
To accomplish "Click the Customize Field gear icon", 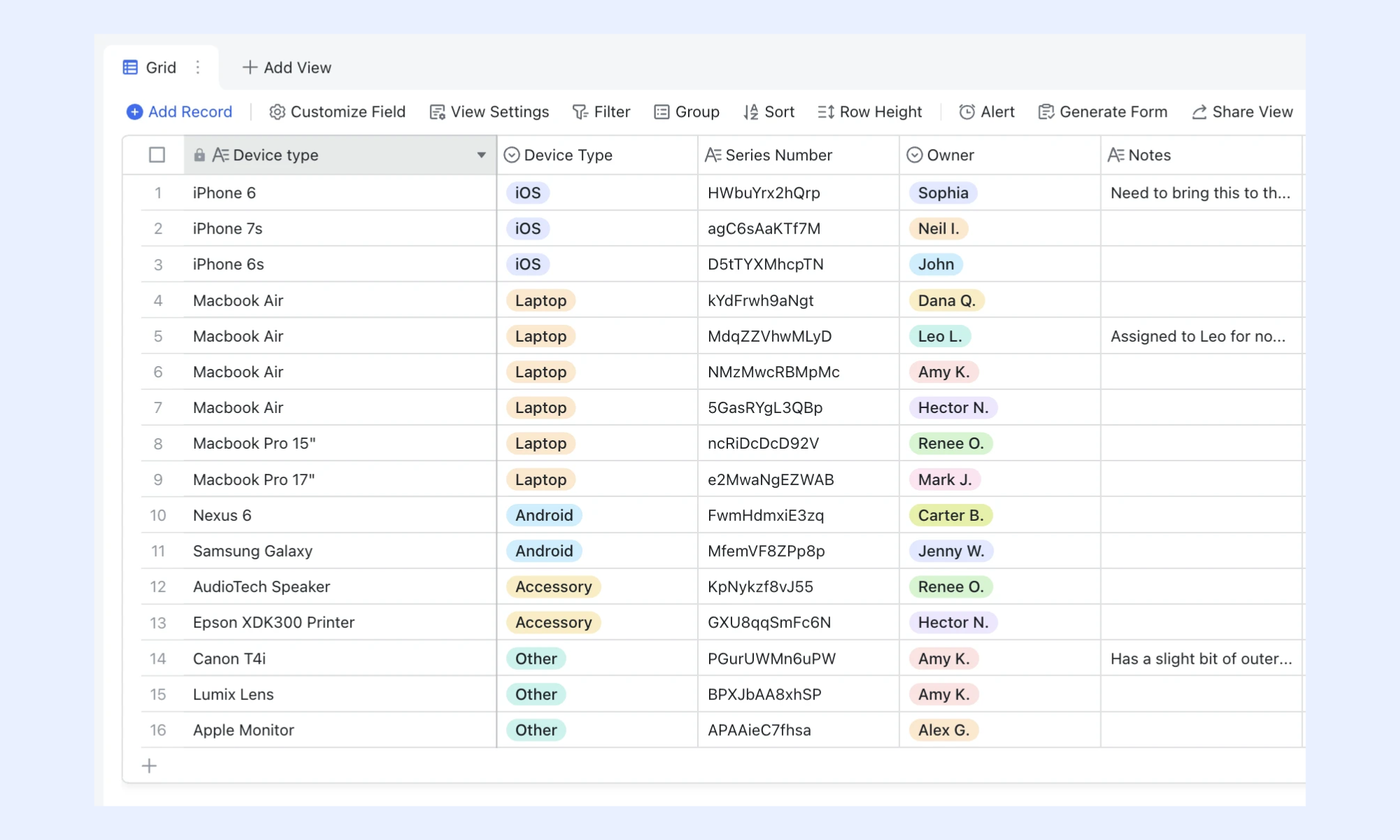I will pyautogui.click(x=277, y=112).
